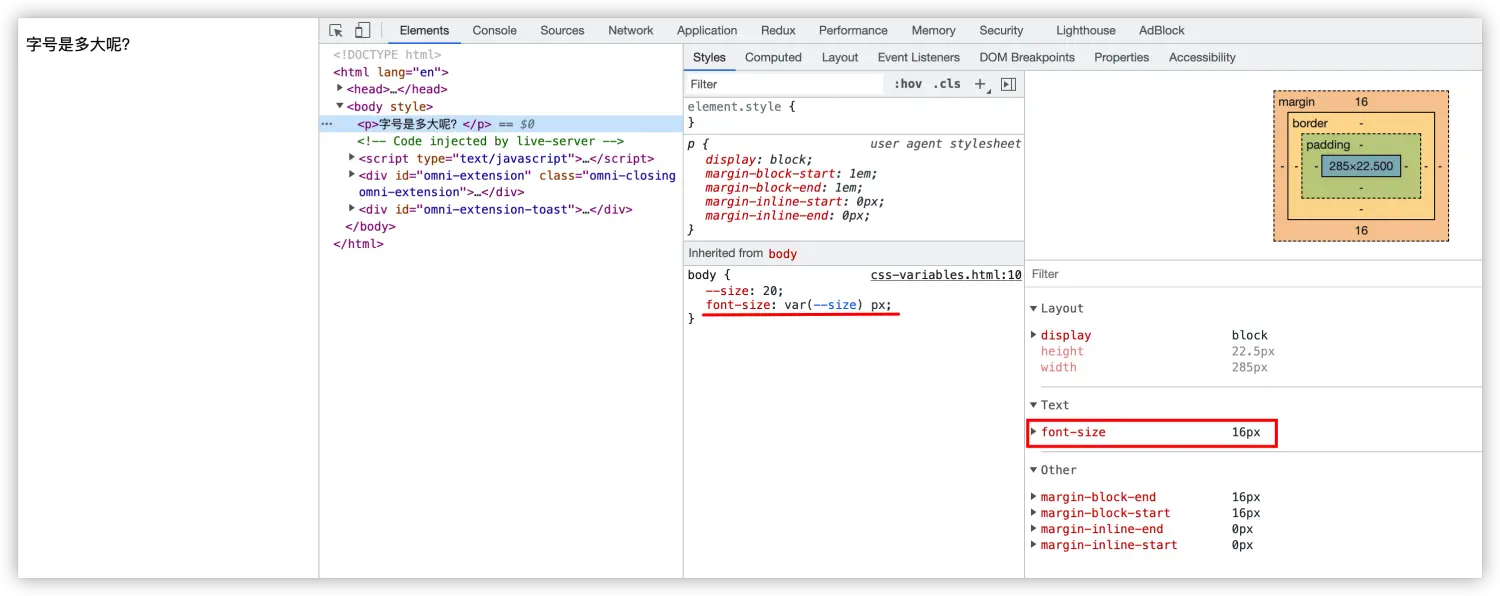Expand the margin-inline-end computed property
The image size is (1500, 596).
coord(1034,529)
